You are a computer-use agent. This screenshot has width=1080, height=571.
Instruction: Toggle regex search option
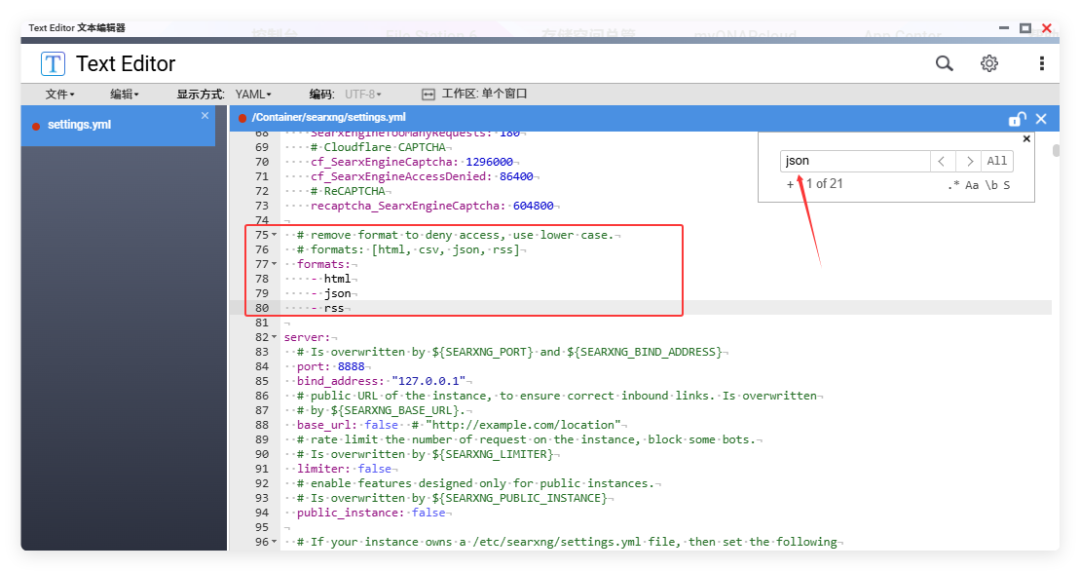pos(953,185)
